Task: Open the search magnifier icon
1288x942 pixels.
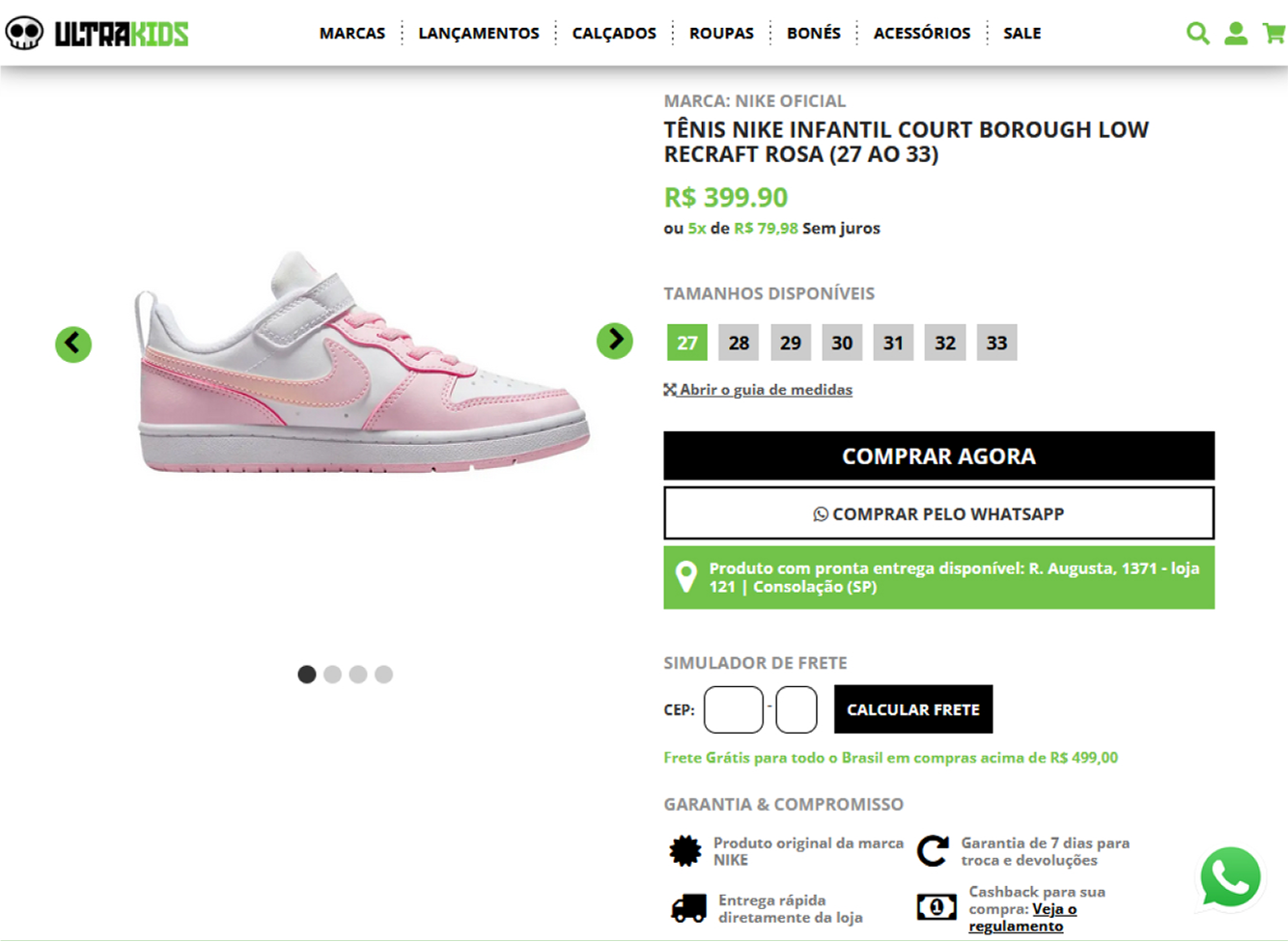Action: pos(1197,34)
